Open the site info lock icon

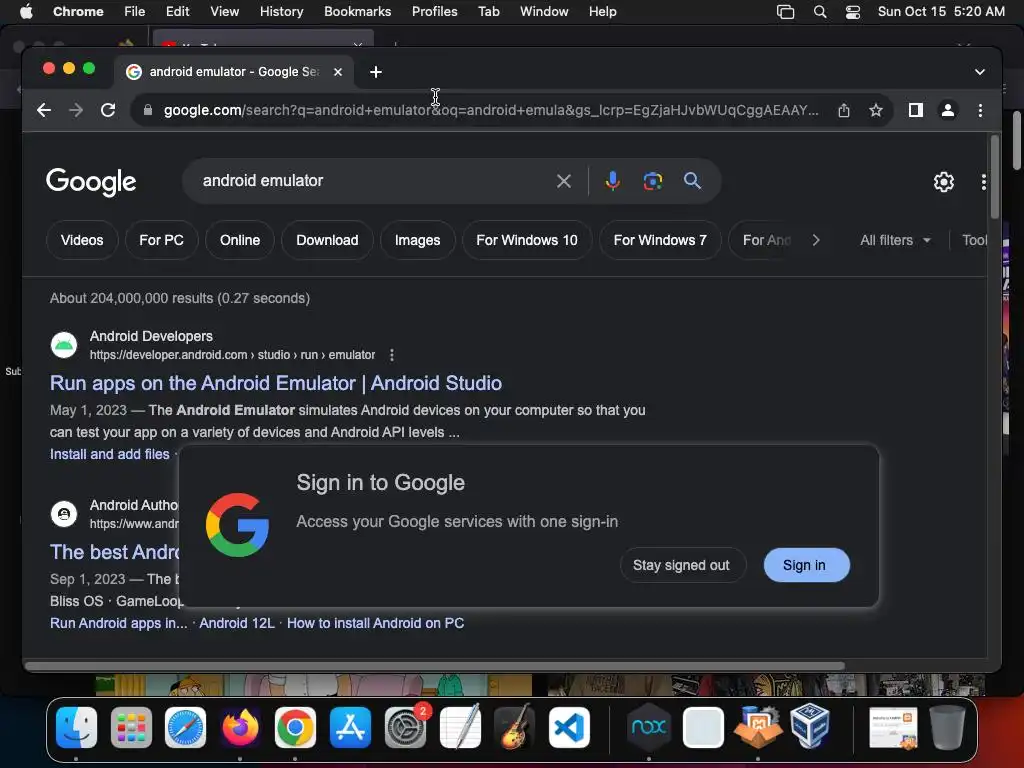148,110
